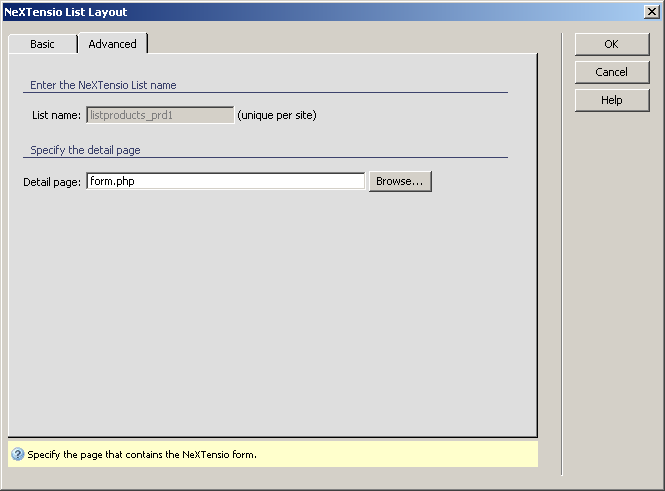Cancel the List Layout dialog

coord(611,72)
